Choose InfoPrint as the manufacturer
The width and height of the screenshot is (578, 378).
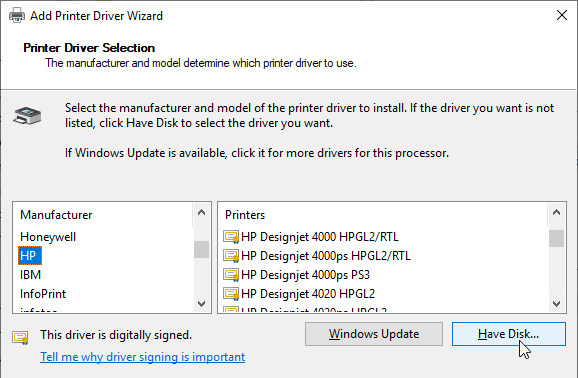tap(43, 294)
